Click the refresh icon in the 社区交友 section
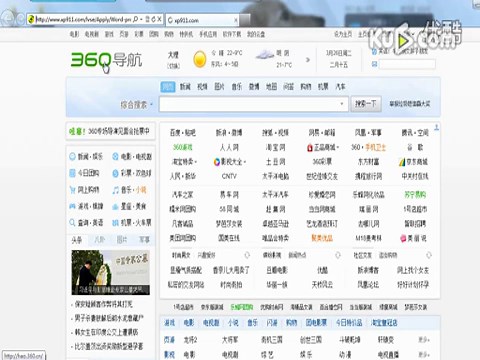Screen dimensions: 480x360 coord(429,255)
